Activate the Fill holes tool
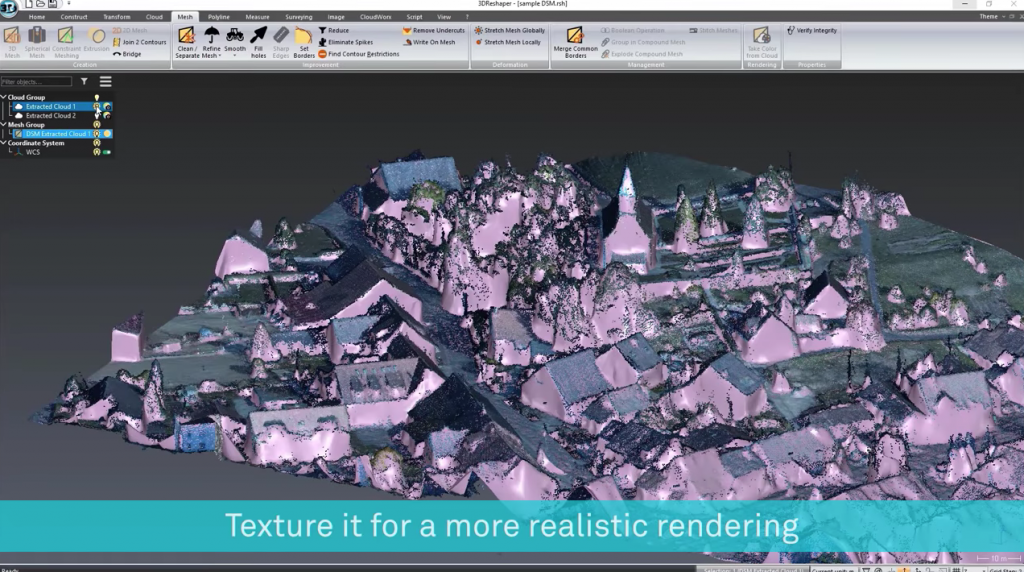1024x572 pixels. pyautogui.click(x=259, y=42)
